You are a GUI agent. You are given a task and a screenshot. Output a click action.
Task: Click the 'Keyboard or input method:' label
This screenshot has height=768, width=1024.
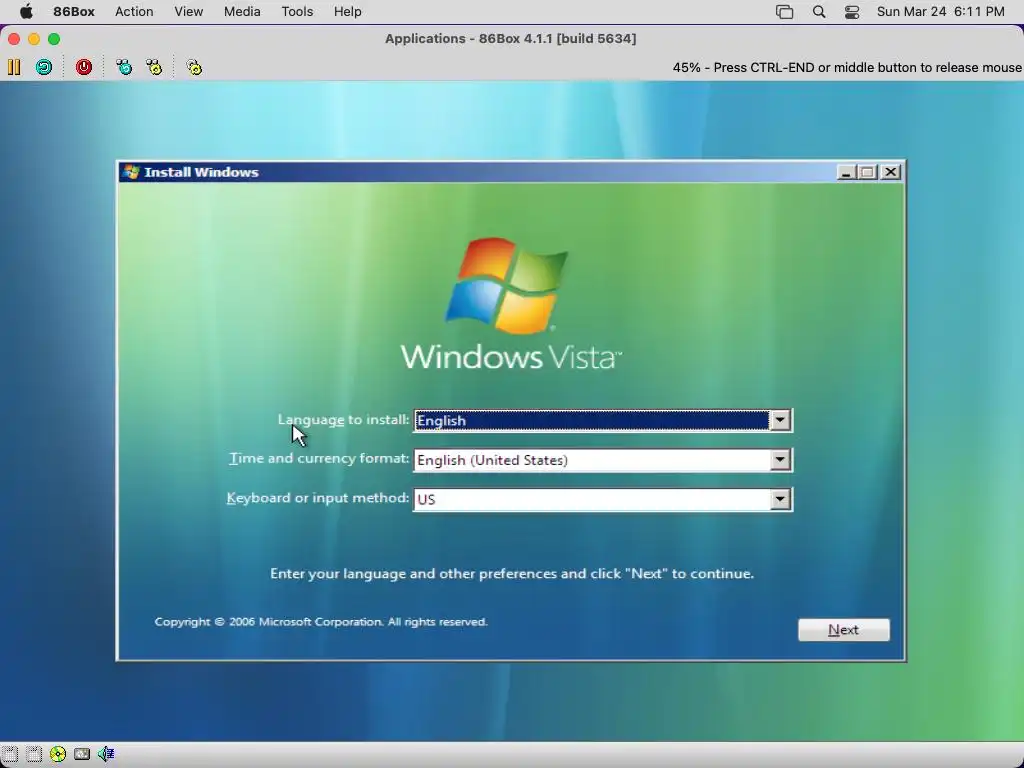coord(318,498)
